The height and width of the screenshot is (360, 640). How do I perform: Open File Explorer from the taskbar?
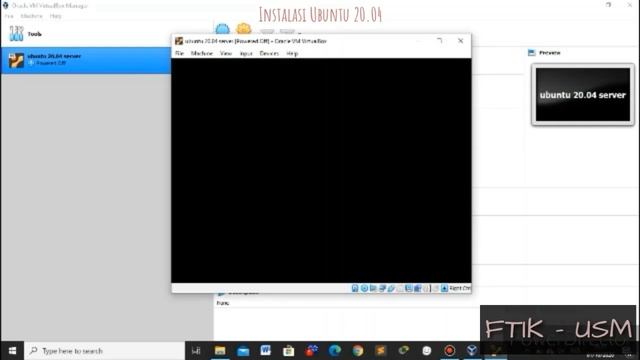pyautogui.click(x=220, y=351)
